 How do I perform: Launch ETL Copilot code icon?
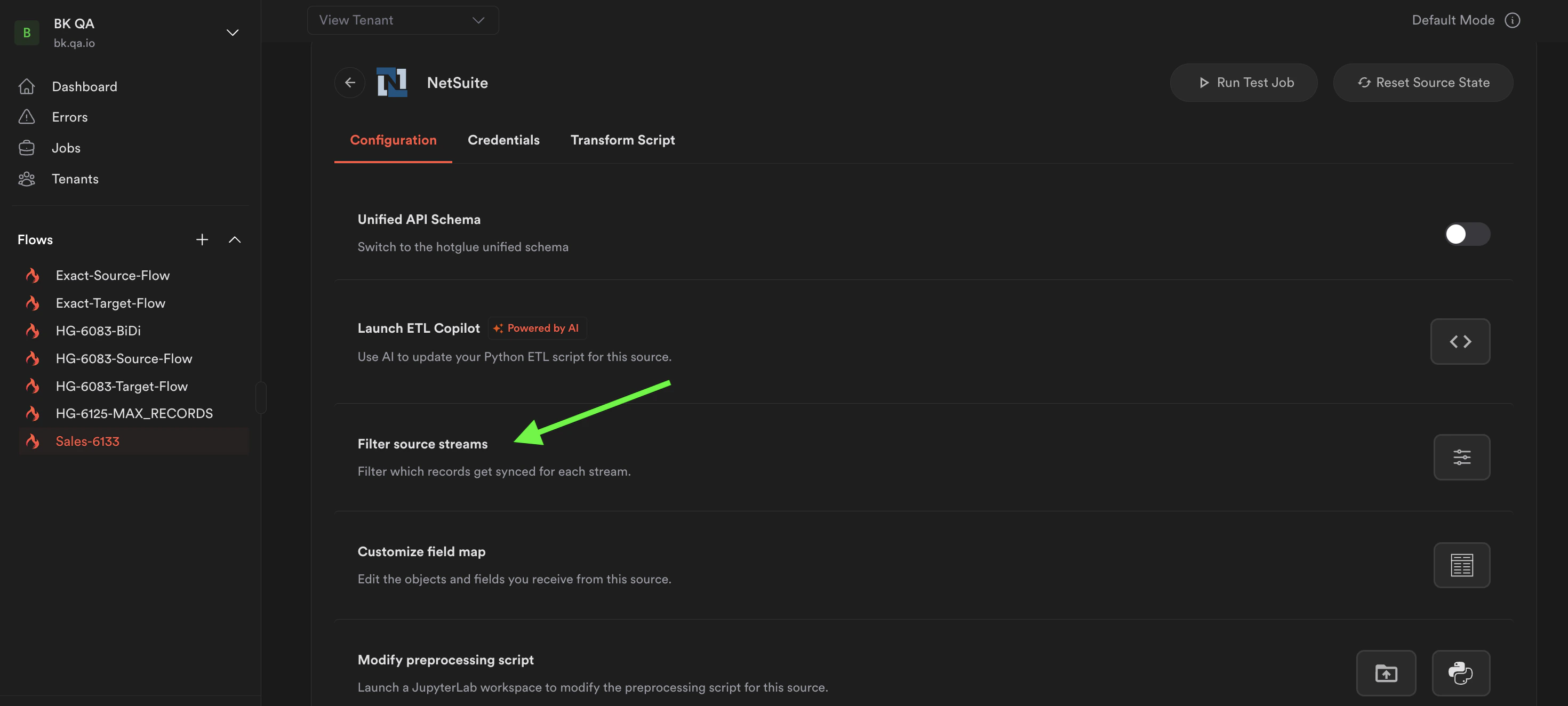point(1460,341)
